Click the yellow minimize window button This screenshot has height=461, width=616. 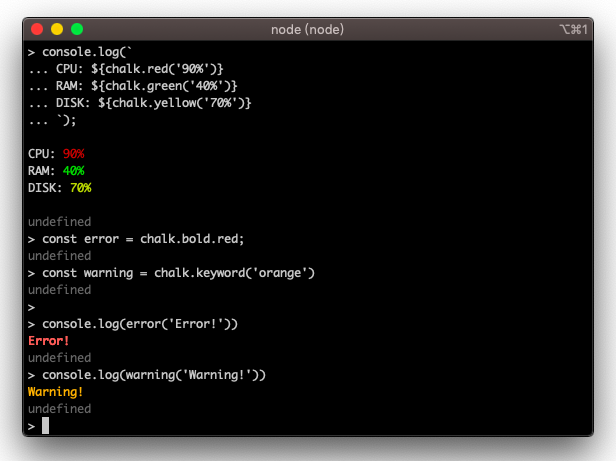pos(57,29)
